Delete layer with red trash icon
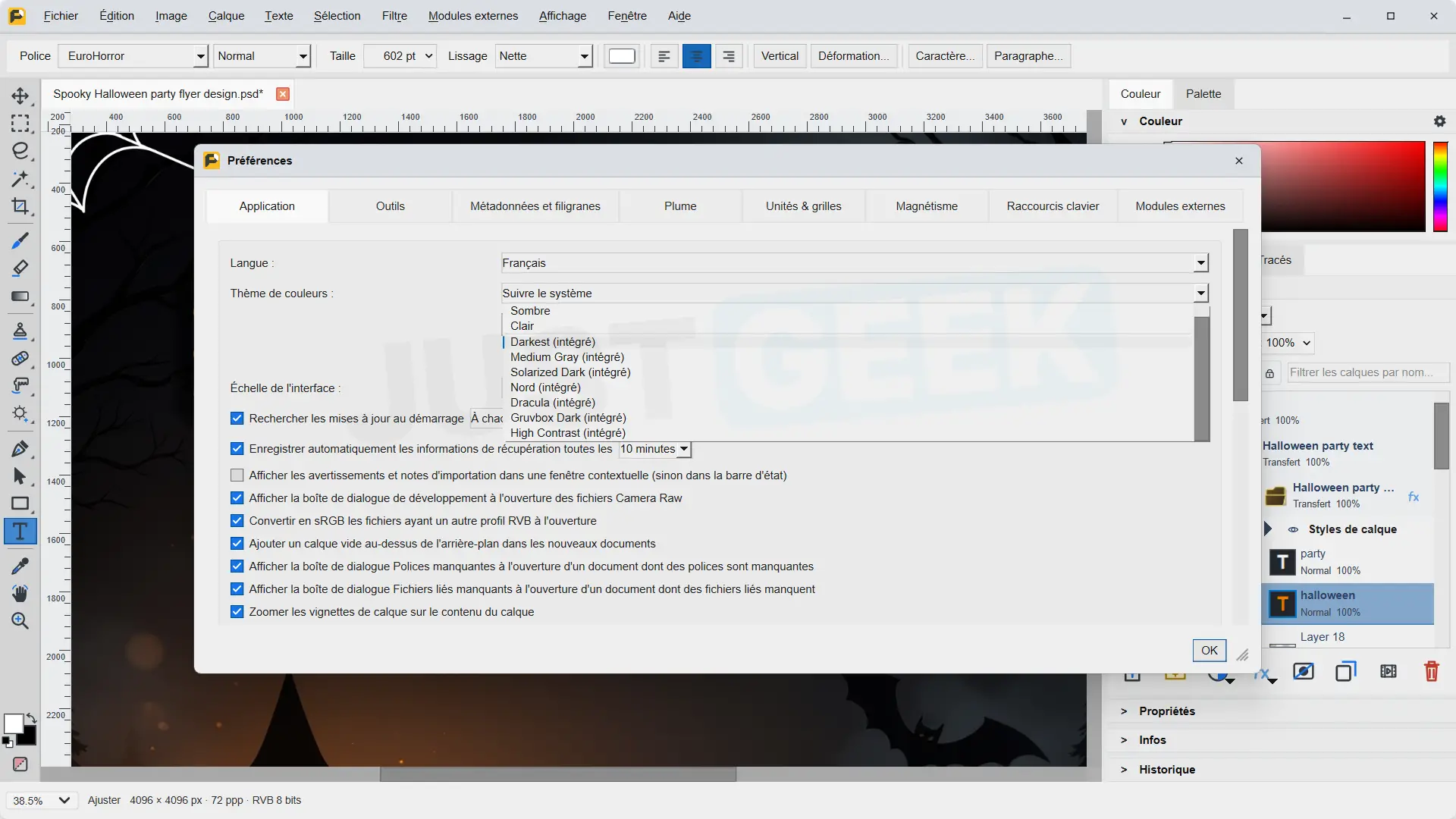Viewport: 1456px width, 819px height. click(1431, 671)
